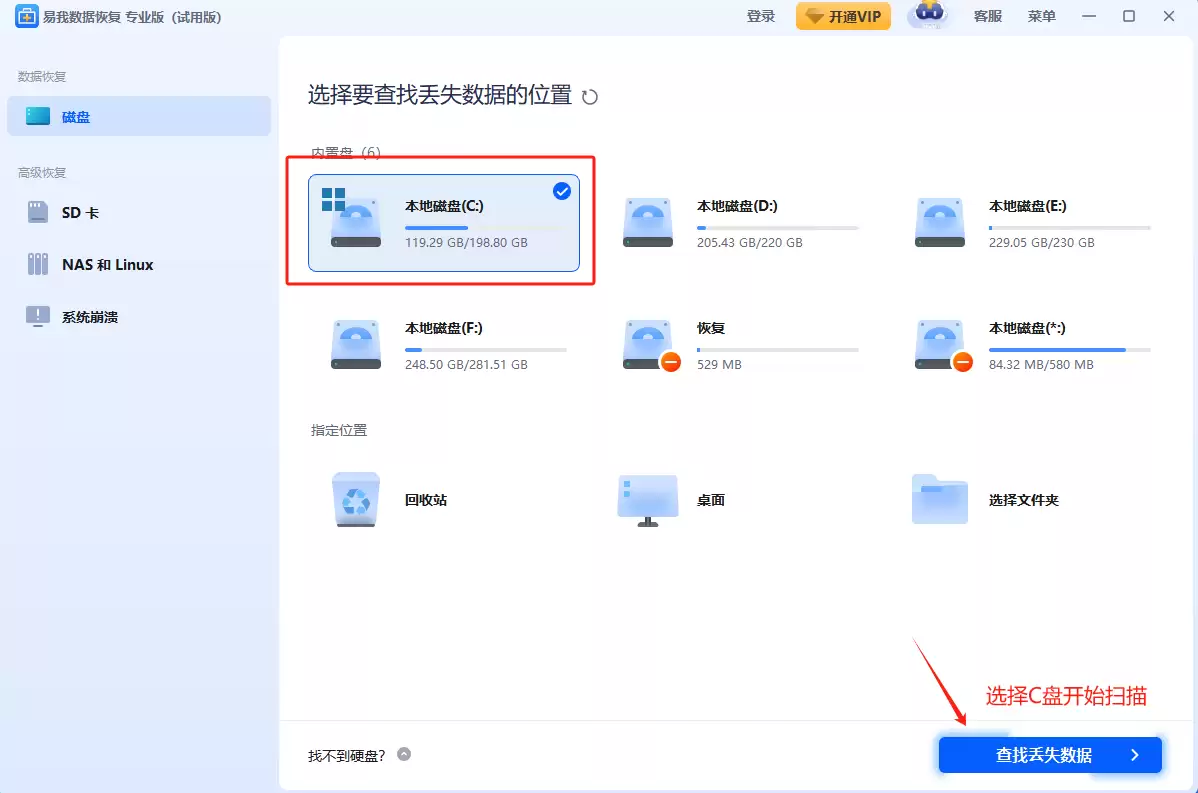Image resolution: width=1198 pixels, height=793 pixels.
Task: Select the Recycle Bin (回收站) icon
Action: click(355, 499)
